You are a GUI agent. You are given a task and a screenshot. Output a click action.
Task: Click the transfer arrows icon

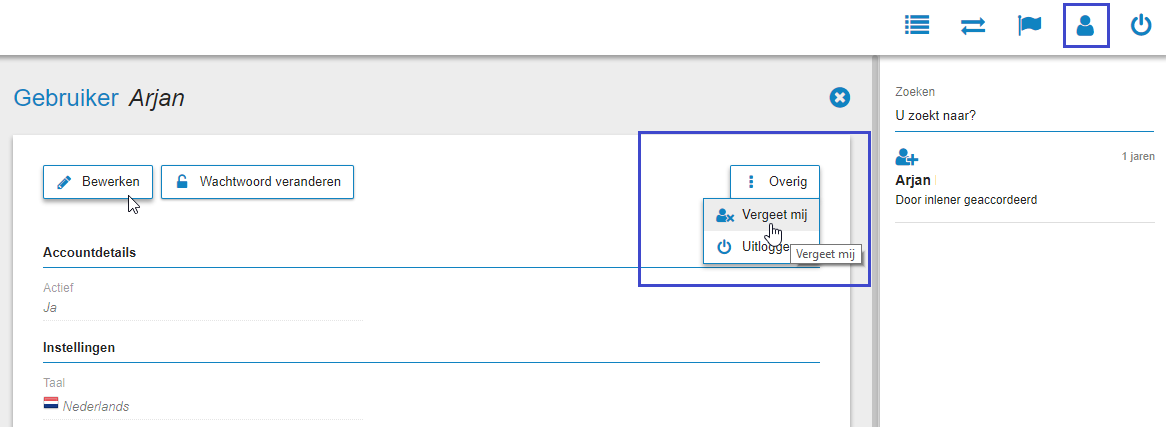pos(973,26)
